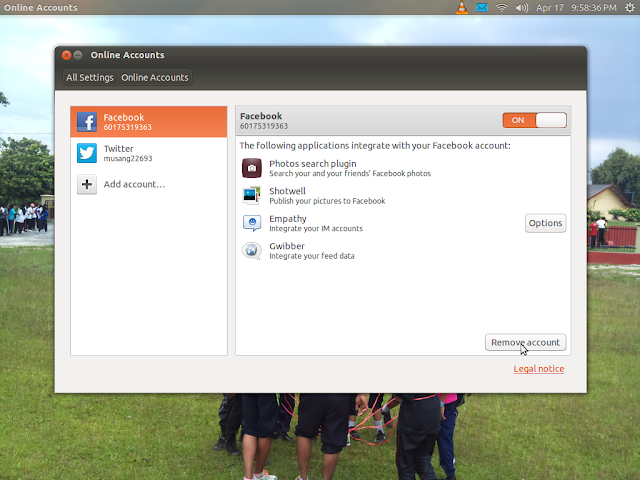Open the Wi-Fi network indicator
640x480 pixels.
(x=502, y=7)
